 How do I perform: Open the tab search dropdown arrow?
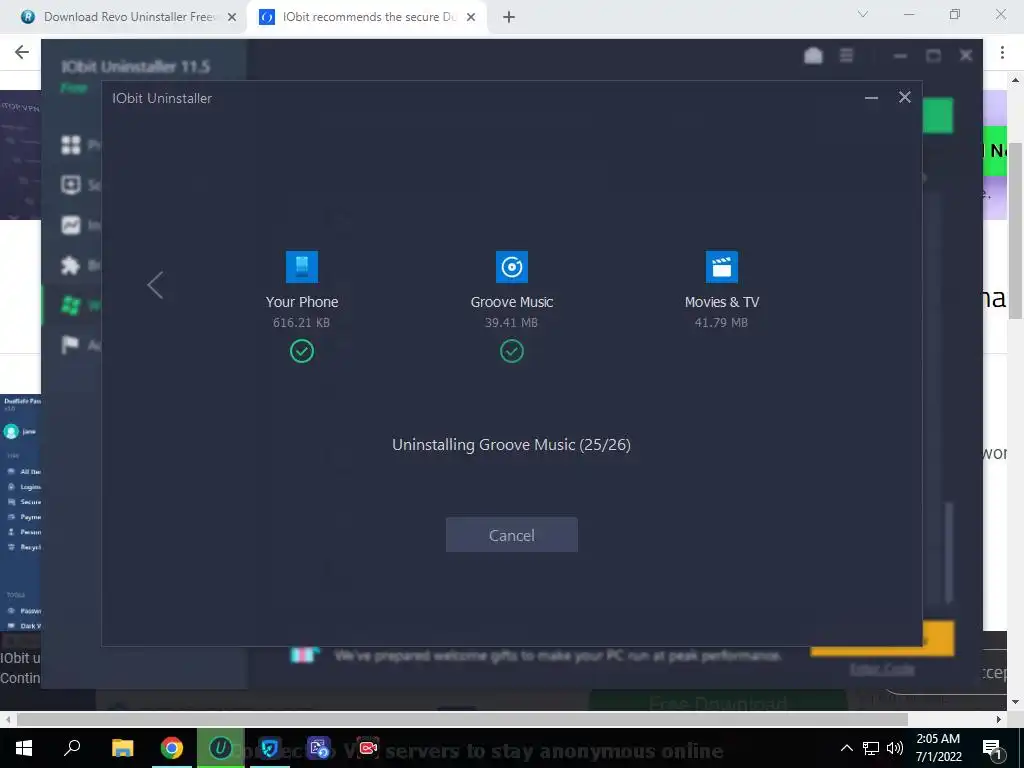pos(863,14)
